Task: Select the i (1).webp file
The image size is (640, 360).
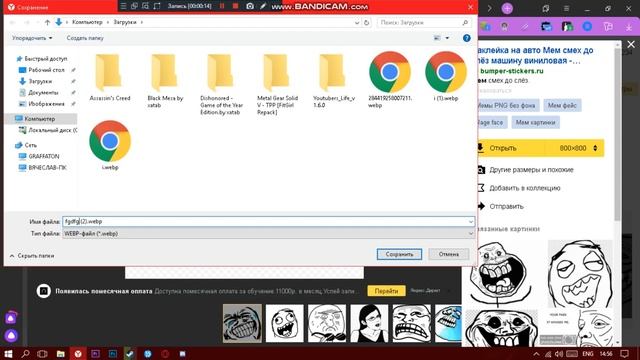Action: tap(446, 77)
